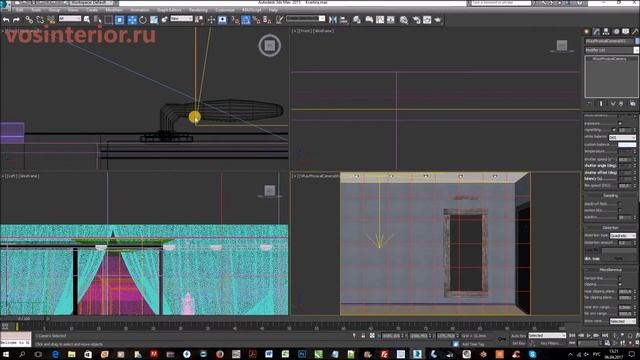Open the Render Setup icon
This screenshot has height=360, width=640.
[x=416, y=20]
